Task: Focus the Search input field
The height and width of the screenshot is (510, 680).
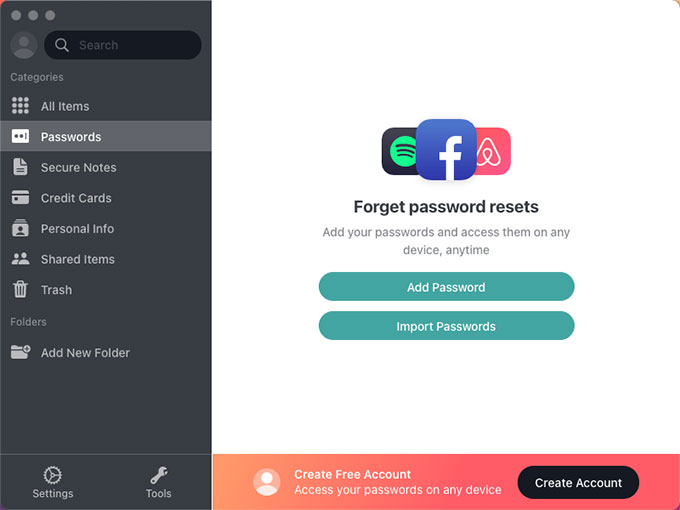Action: click(130, 45)
